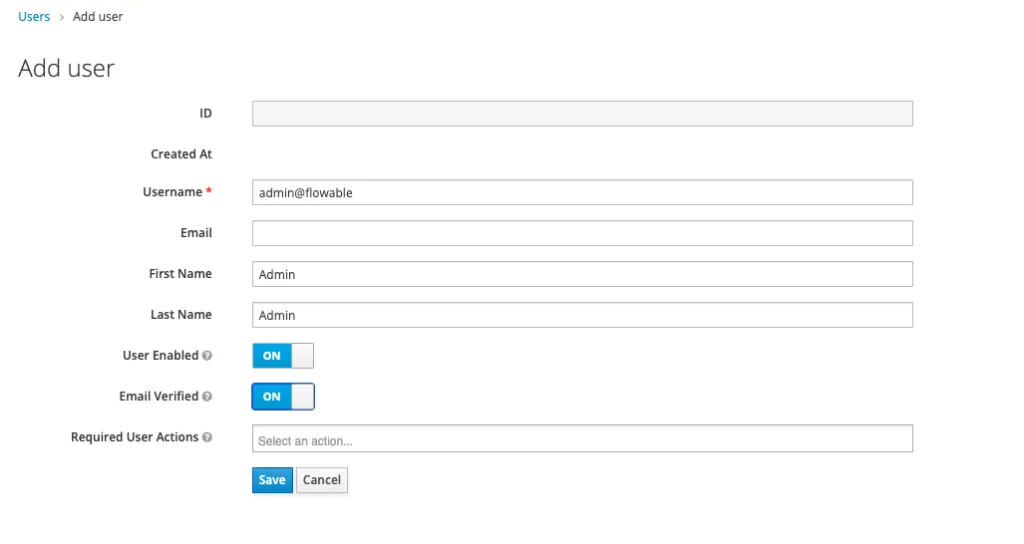1024x544 pixels.
Task: Toggle the Email Verified switch off
Action: click(283, 396)
